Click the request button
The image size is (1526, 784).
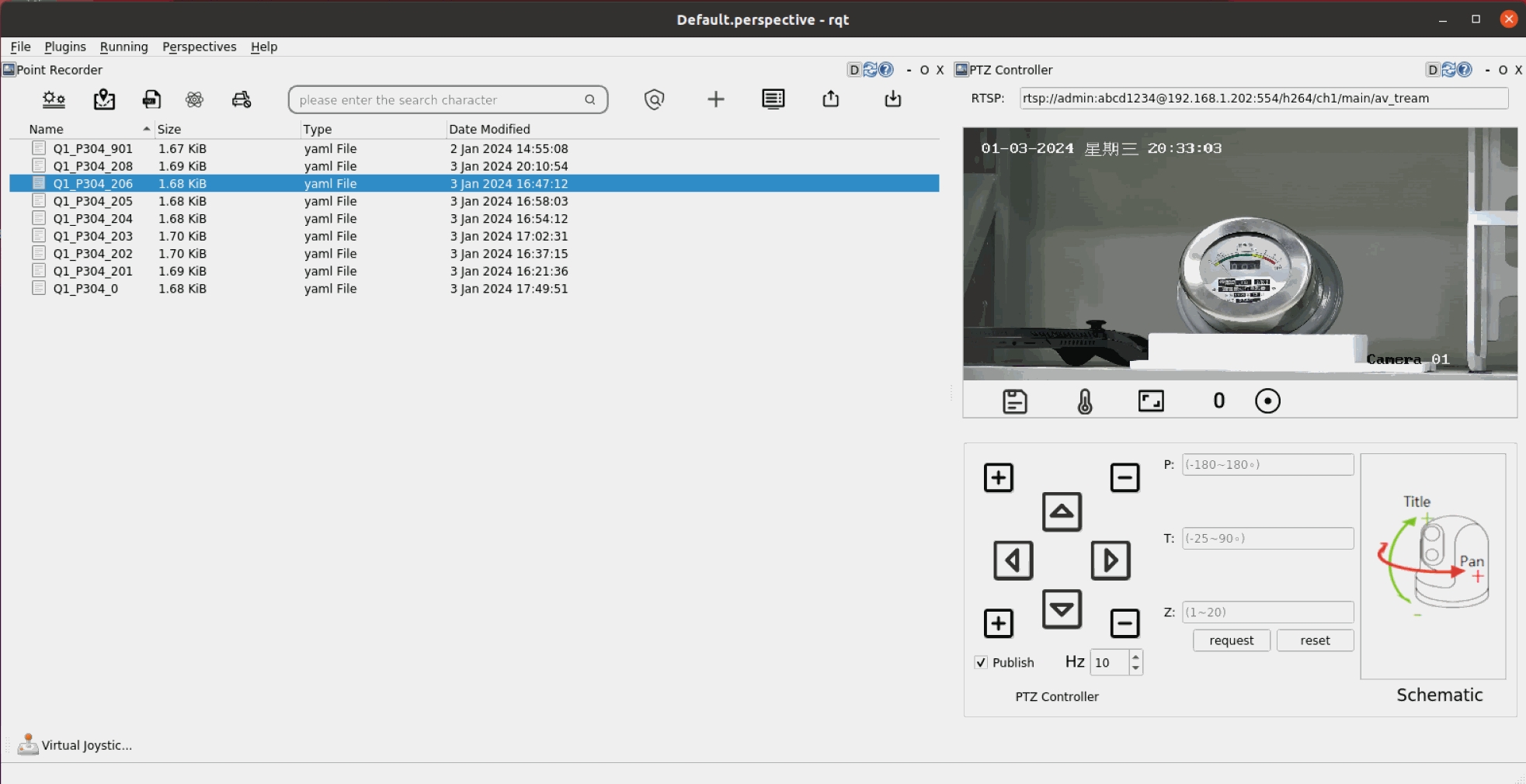(1231, 640)
